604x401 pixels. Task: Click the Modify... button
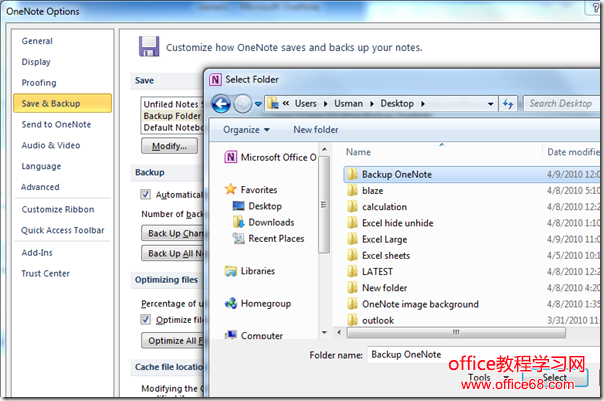tap(169, 147)
